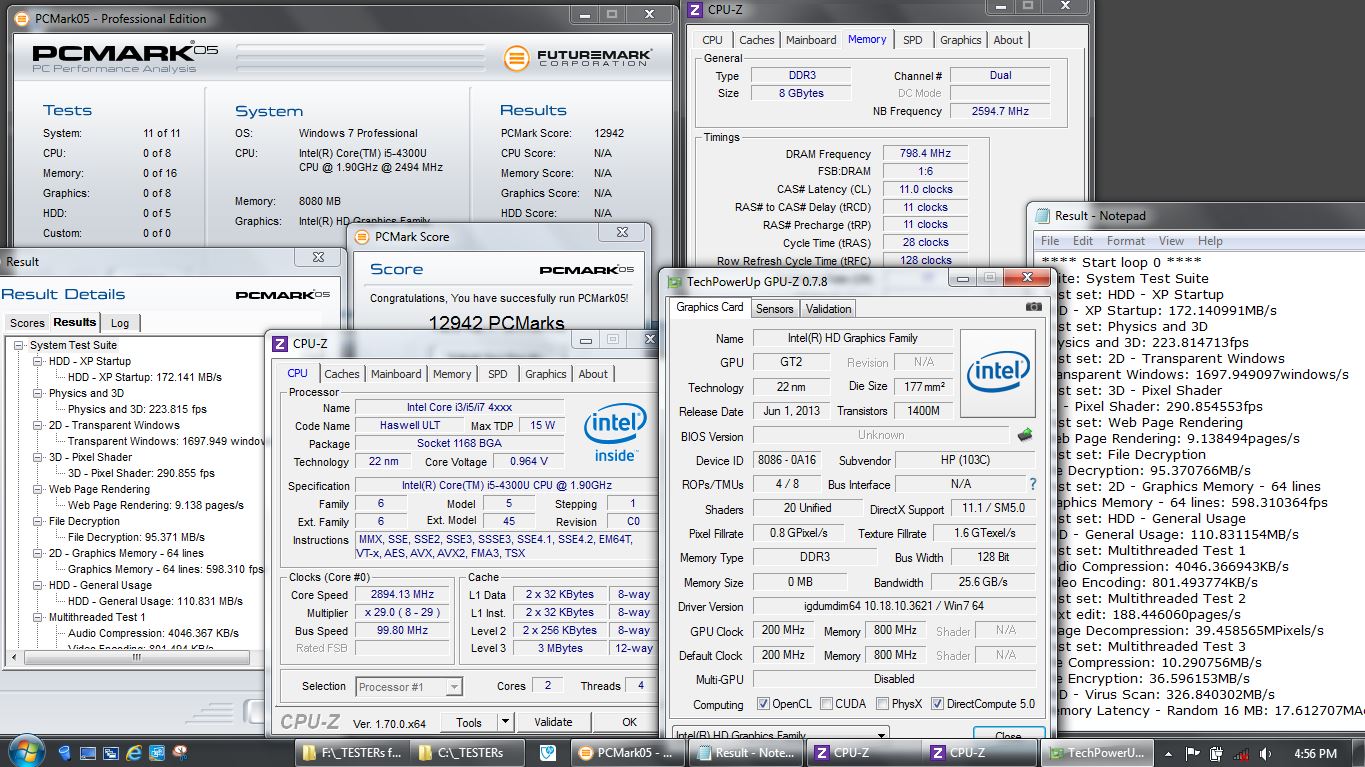Click the Futuremark Corporation logo
The width and height of the screenshot is (1365, 767).
578,58
